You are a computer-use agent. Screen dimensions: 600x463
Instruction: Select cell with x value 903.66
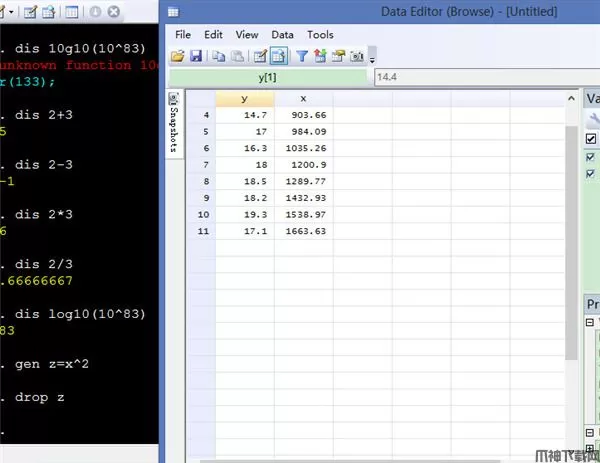point(304,115)
